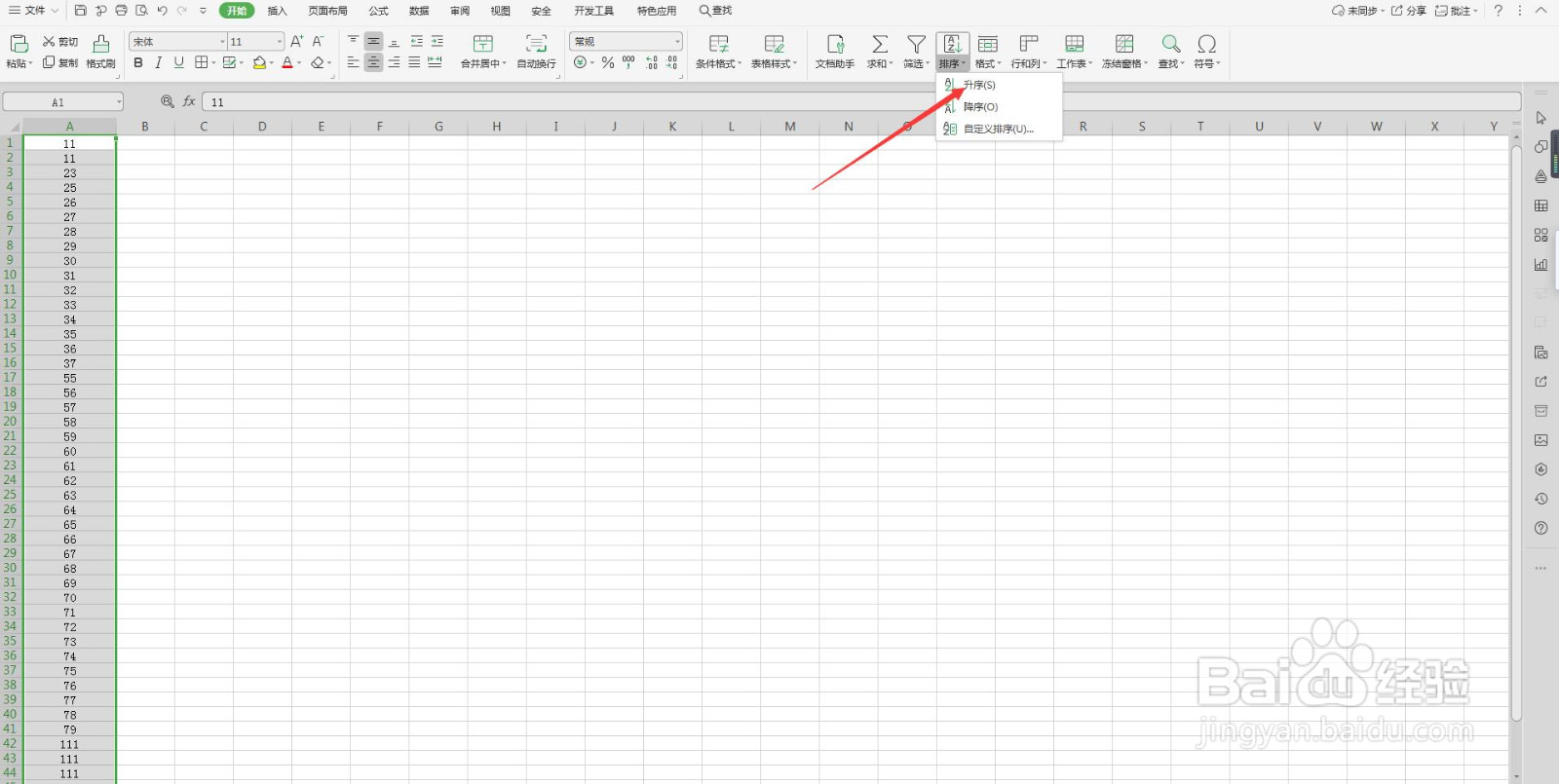The height and width of the screenshot is (784, 1559).
Task: Click the 合并居中 merge and center icon
Action: point(482,44)
